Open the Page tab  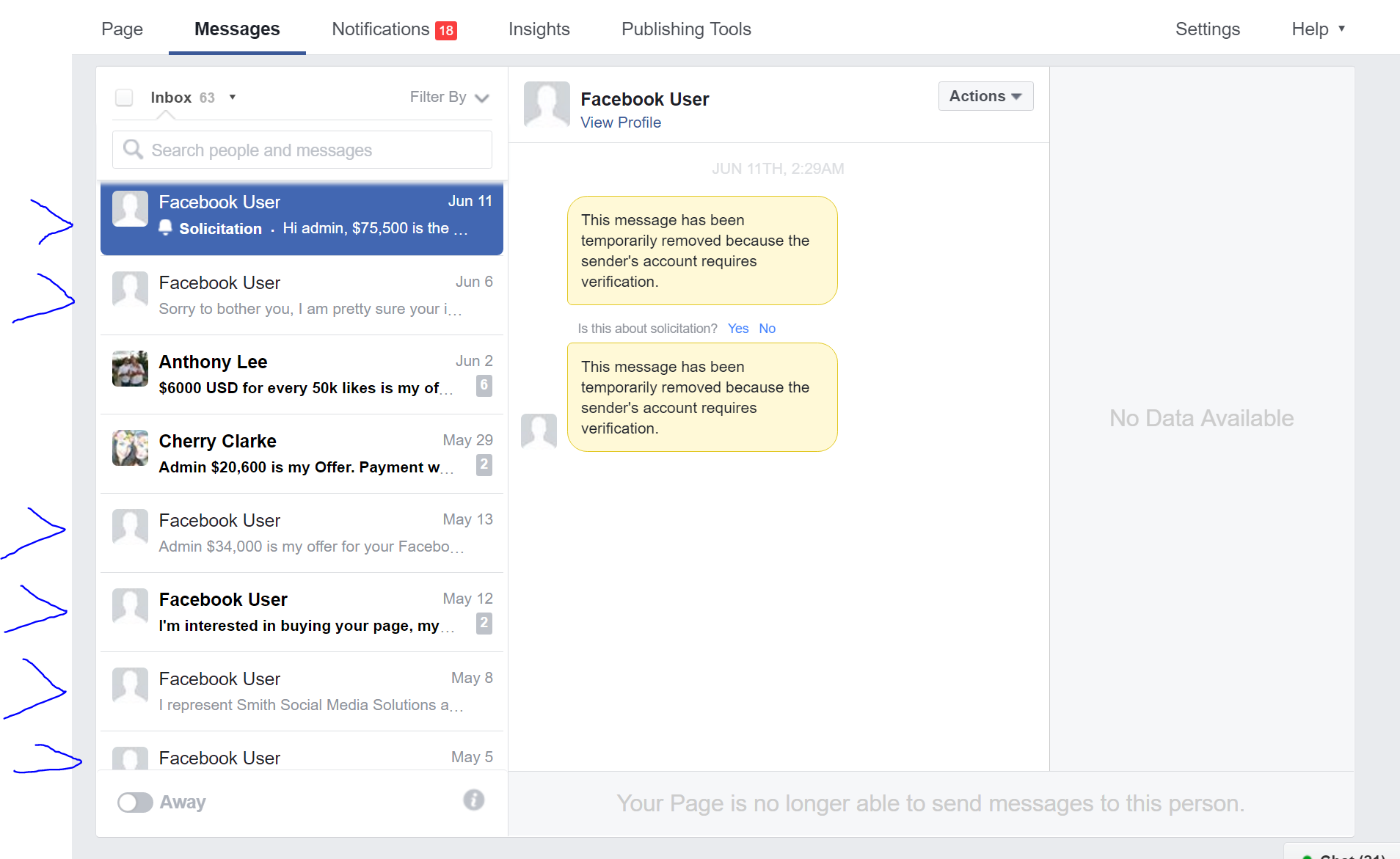[x=122, y=29]
